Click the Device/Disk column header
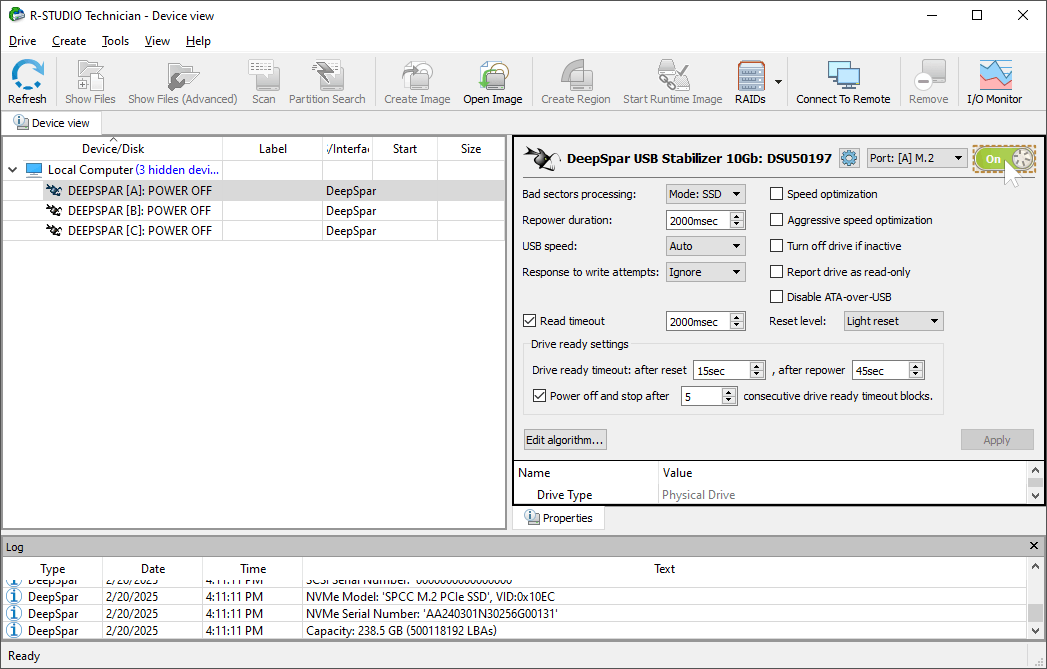 pos(113,148)
